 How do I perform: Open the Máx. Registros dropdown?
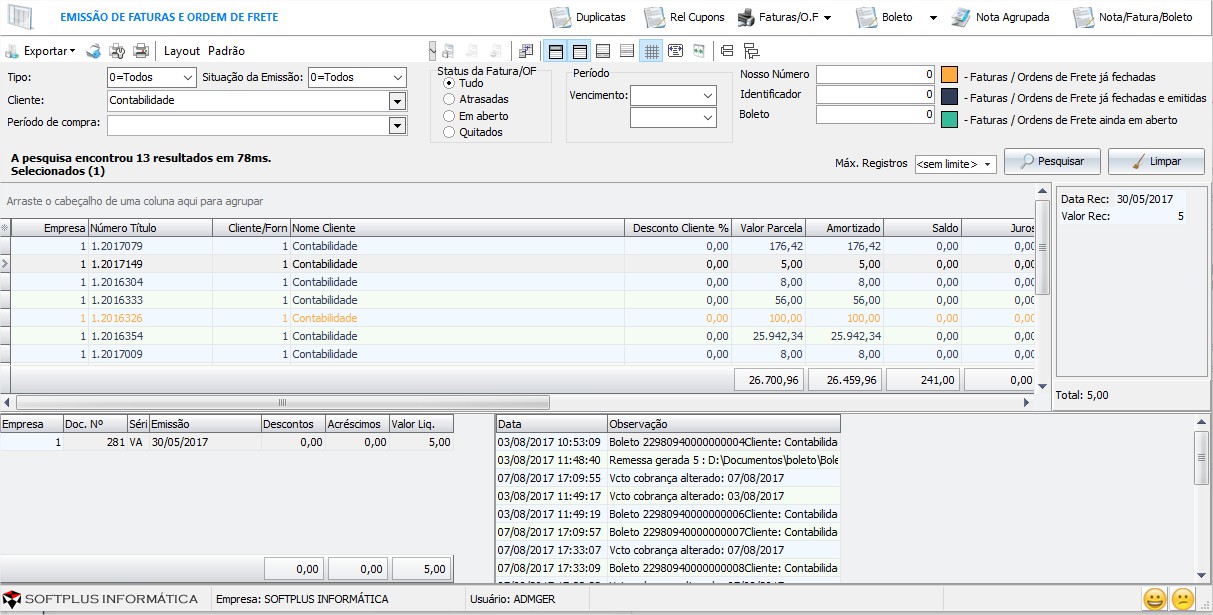pos(988,164)
